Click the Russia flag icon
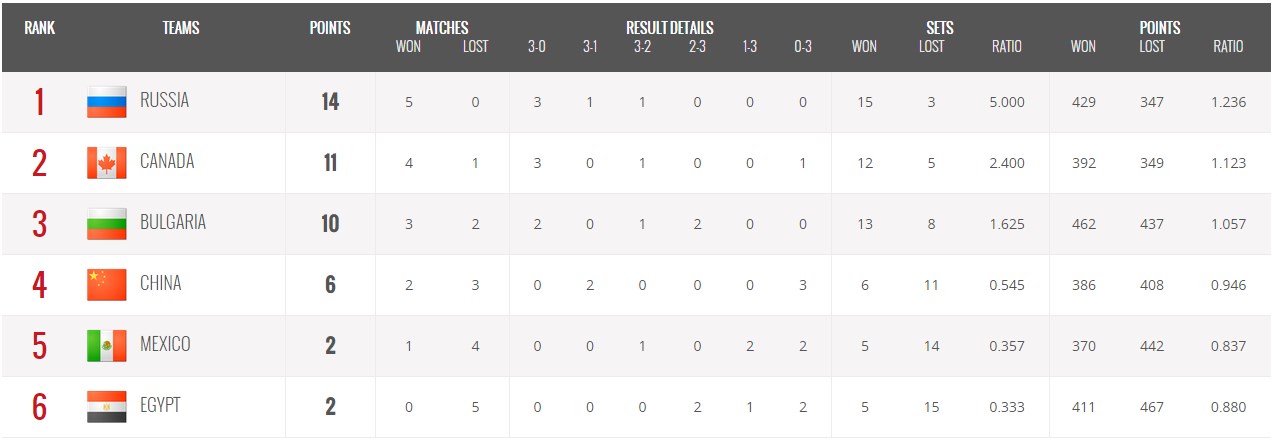1284x441 pixels. point(107,102)
